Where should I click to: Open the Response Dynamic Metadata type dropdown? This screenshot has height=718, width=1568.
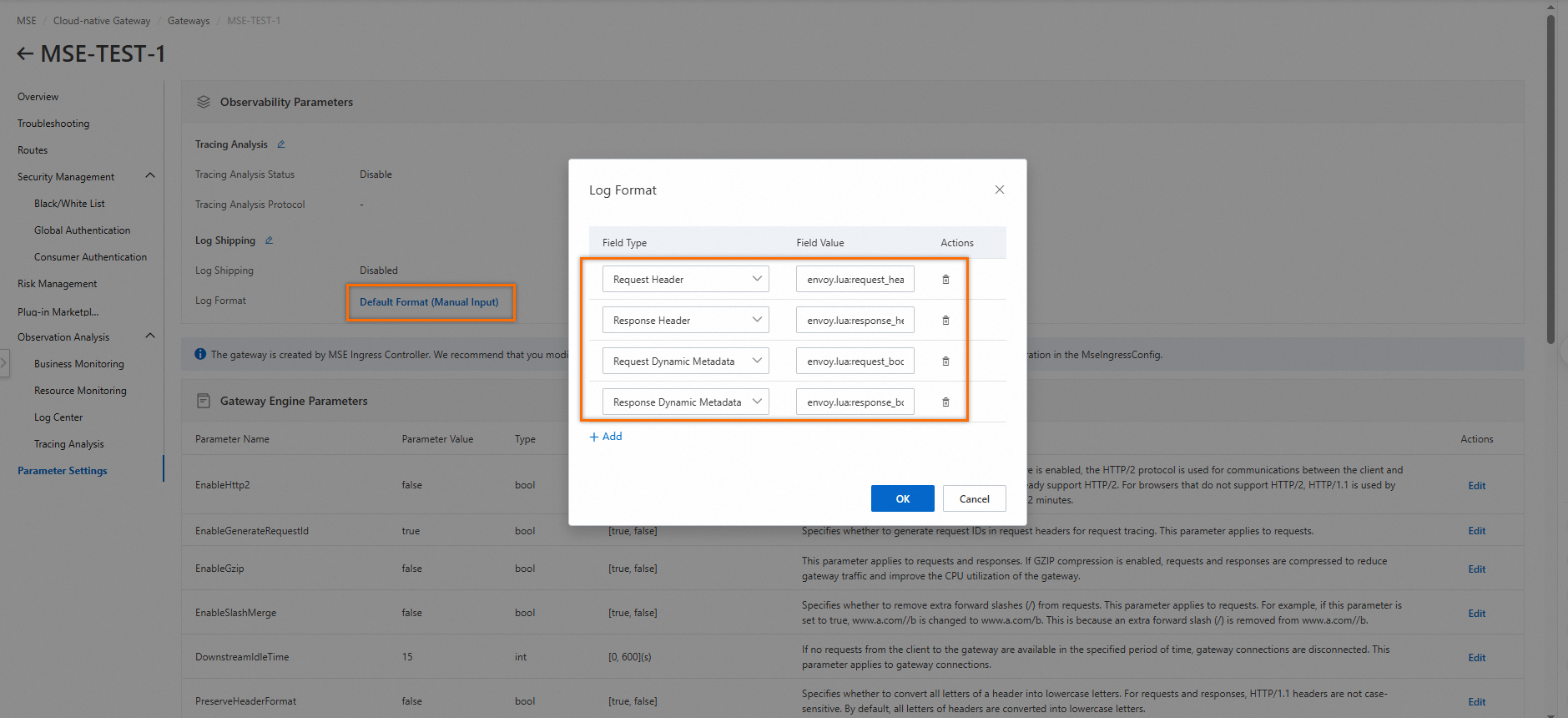pyautogui.click(x=685, y=402)
